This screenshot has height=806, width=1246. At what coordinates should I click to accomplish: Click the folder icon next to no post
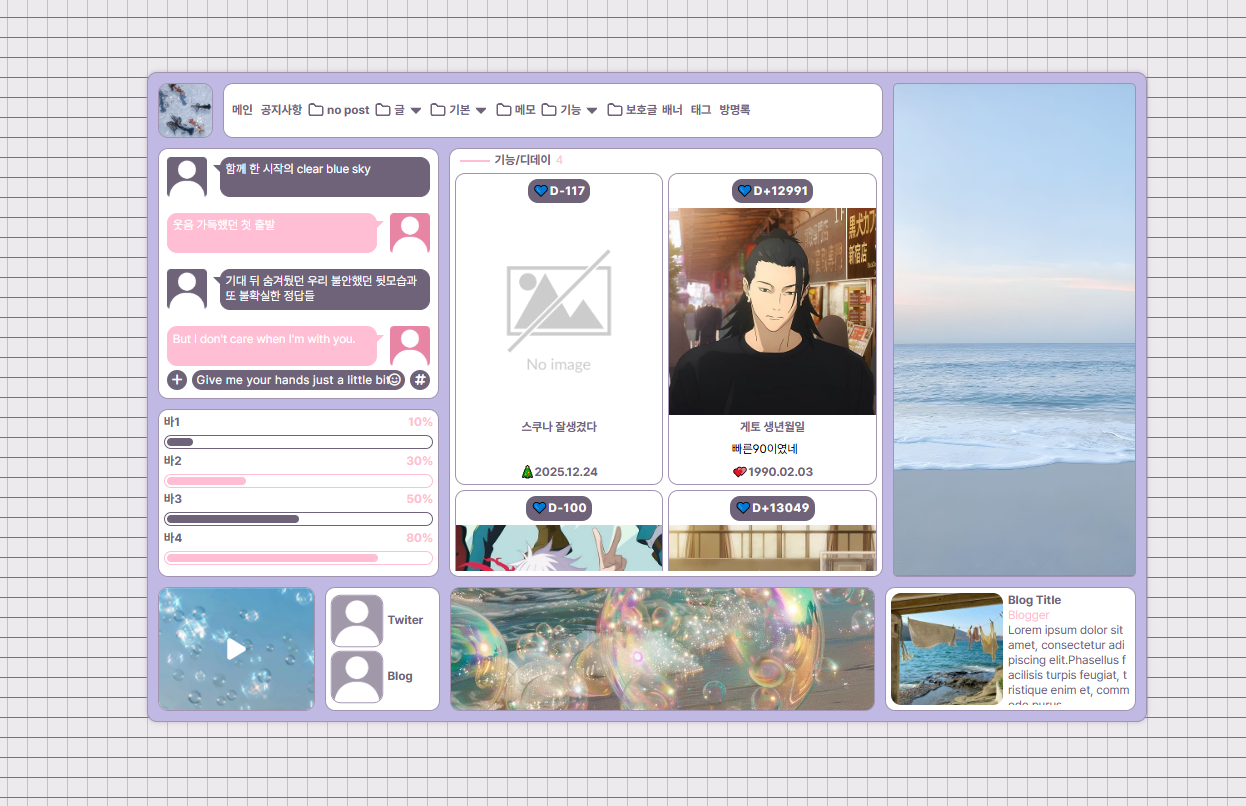[316, 110]
